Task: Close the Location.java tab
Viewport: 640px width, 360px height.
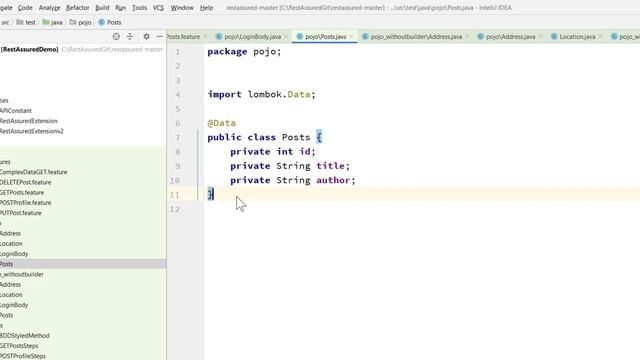Action: pos(600,37)
